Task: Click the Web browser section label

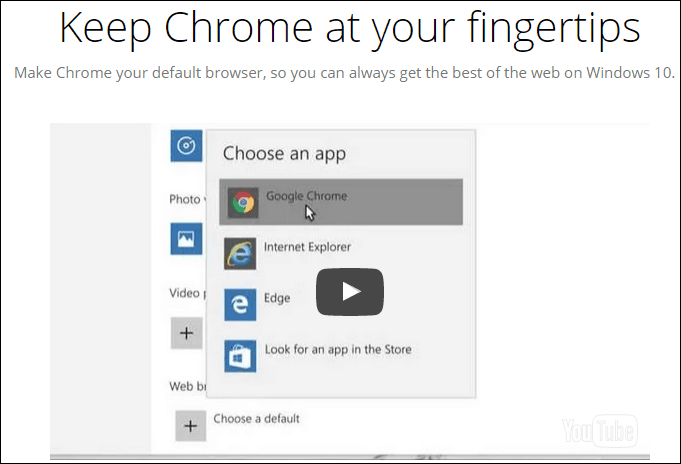Action: click(188, 386)
